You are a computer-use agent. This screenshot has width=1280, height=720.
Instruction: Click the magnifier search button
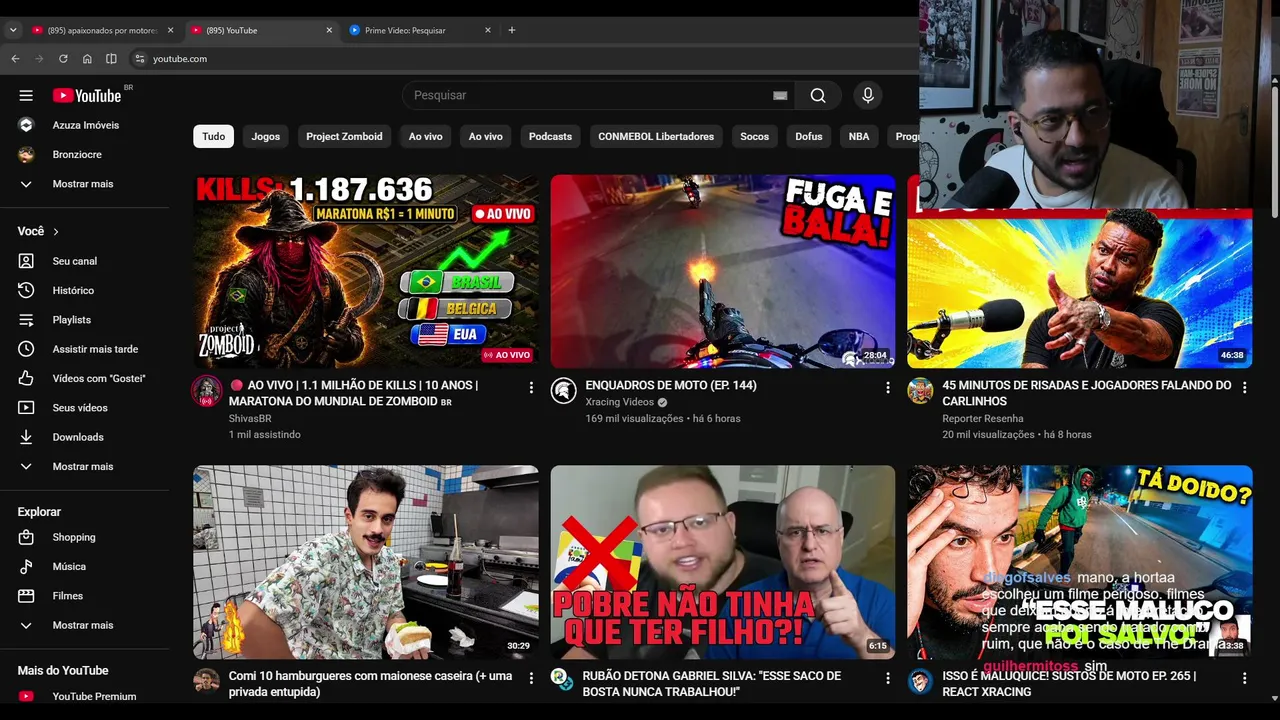click(x=818, y=95)
